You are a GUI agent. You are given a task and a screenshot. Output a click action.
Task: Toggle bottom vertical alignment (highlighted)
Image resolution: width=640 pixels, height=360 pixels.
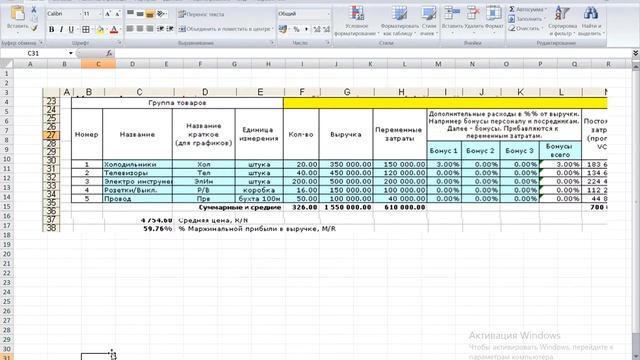pos(150,14)
